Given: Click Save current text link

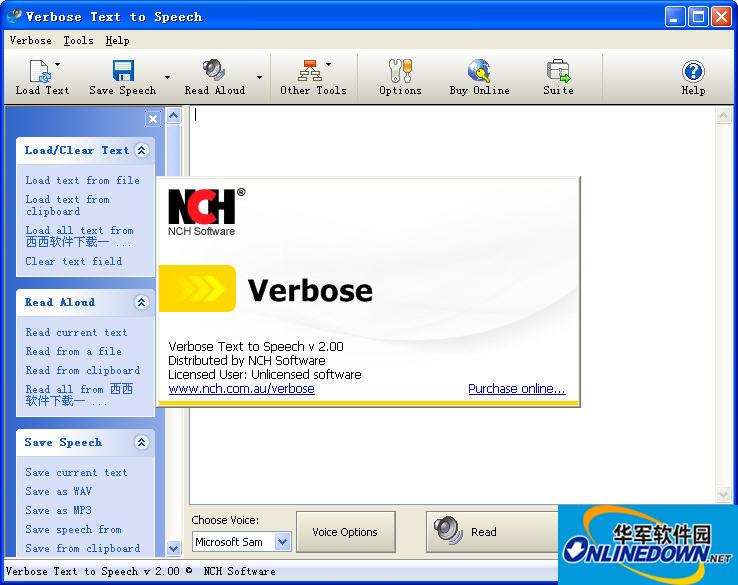Looking at the screenshot, I should pyautogui.click(x=76, y=472).
